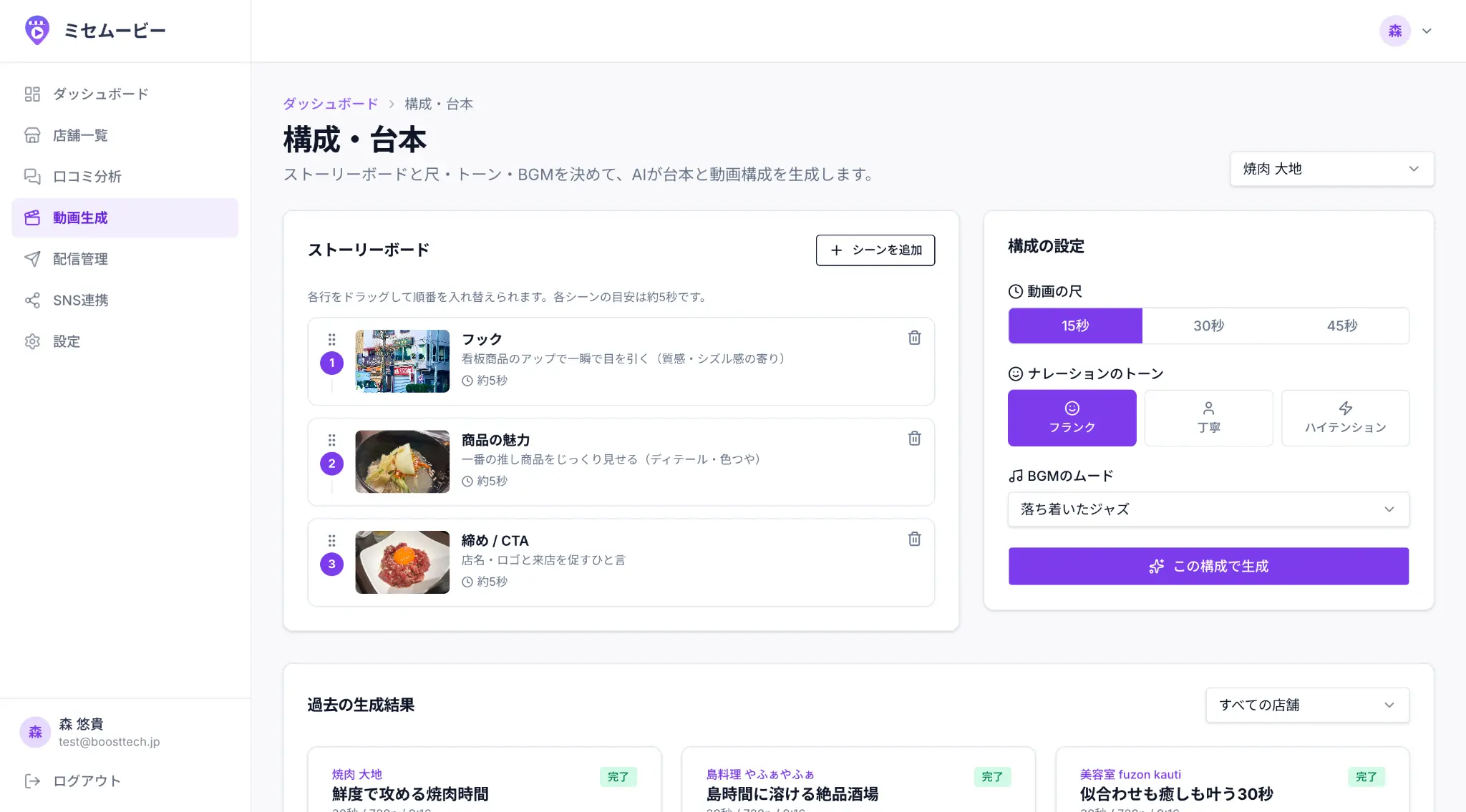This screenshot has width=1466, height=812.
Task: Click the 森 悠貴 user name
Action: [81, 723]
